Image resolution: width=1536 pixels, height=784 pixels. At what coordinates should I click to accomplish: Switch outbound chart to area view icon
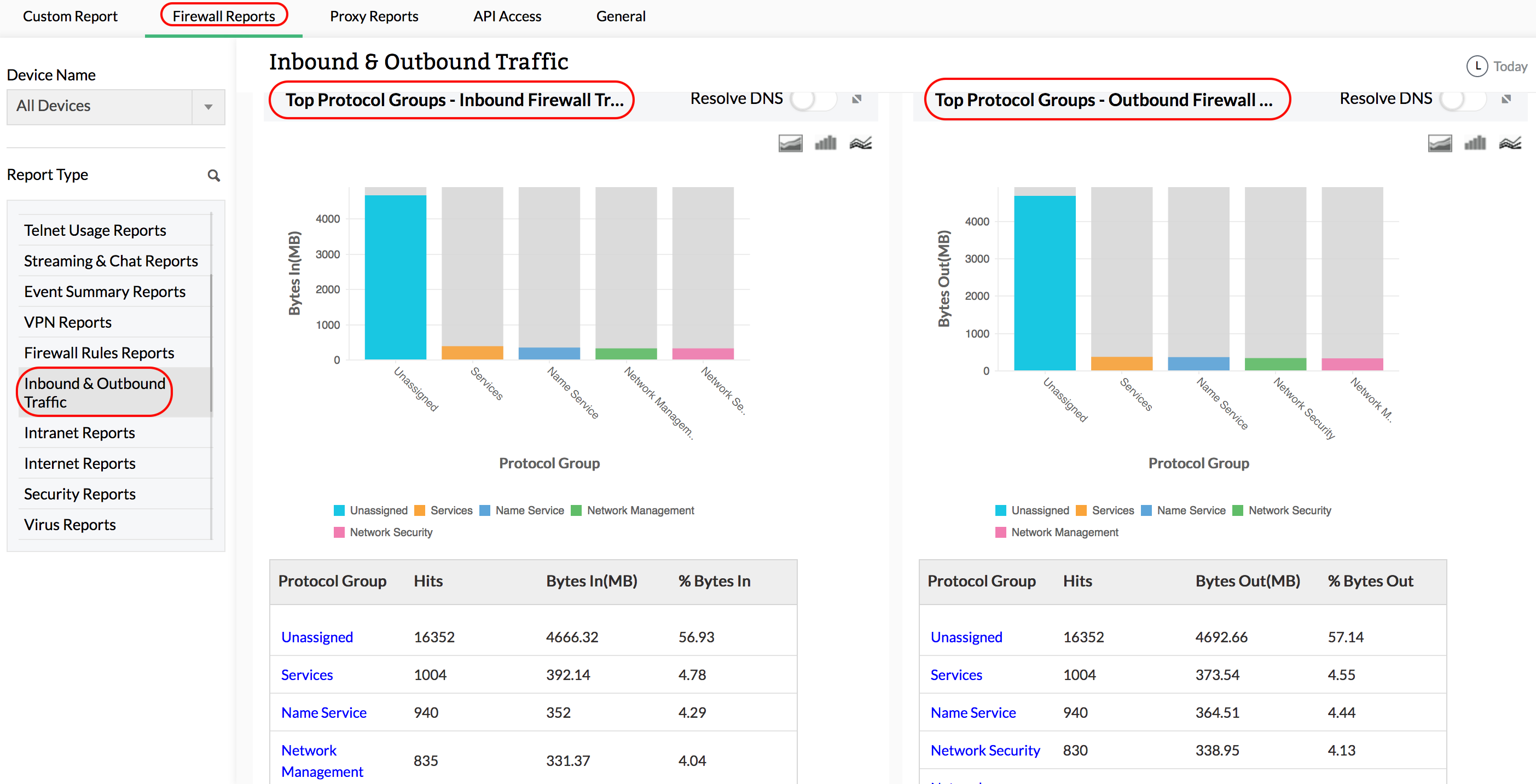pyautogui.click(x=1439, y=143)
